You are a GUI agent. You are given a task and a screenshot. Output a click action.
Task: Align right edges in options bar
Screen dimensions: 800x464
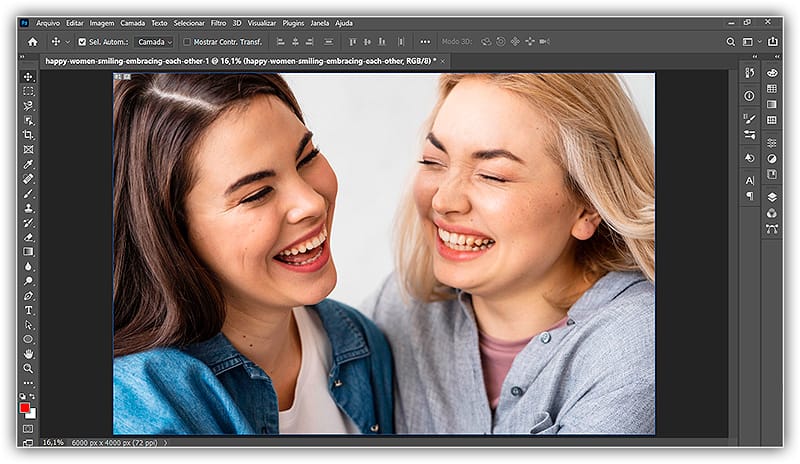coord(310,42)
